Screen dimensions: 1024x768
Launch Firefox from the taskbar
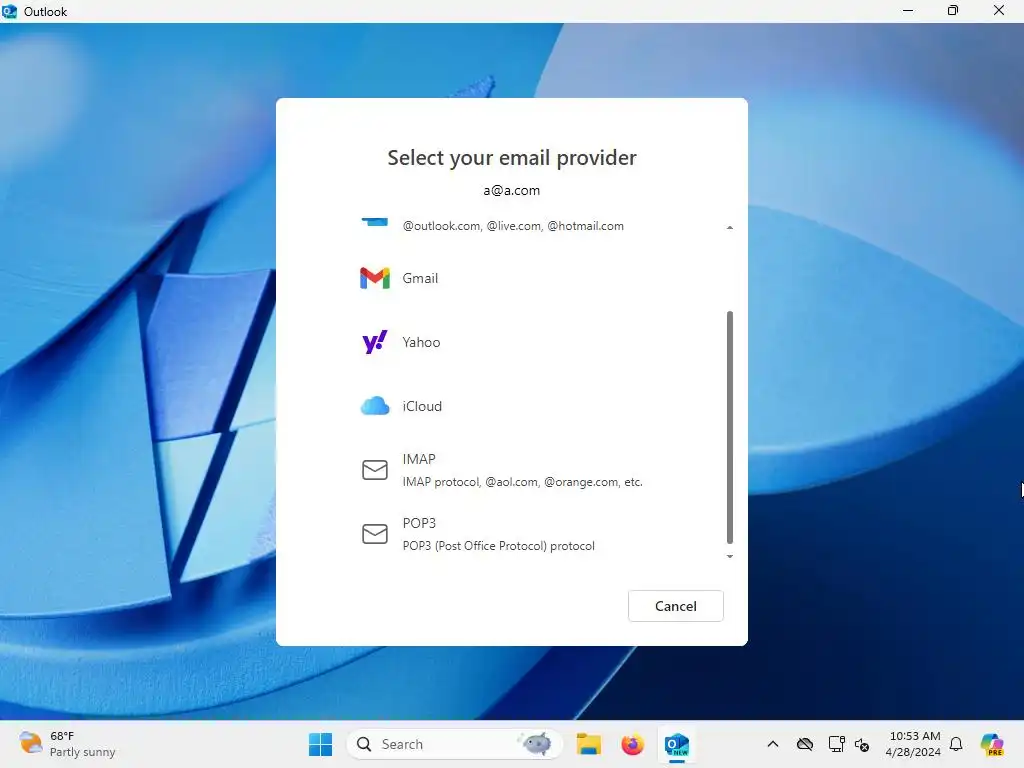point(632,744)
